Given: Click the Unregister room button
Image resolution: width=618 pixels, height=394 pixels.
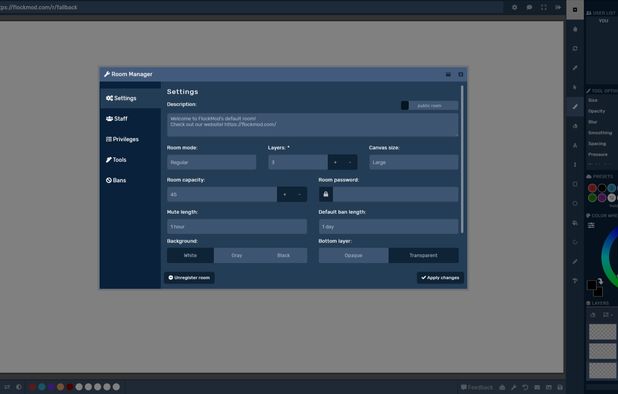Looking at the screenshot, I should [x=190, y=278].
